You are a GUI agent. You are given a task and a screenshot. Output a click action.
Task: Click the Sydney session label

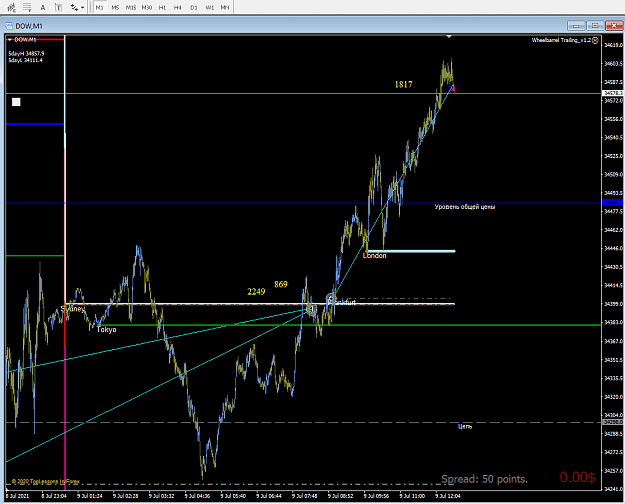73,309
